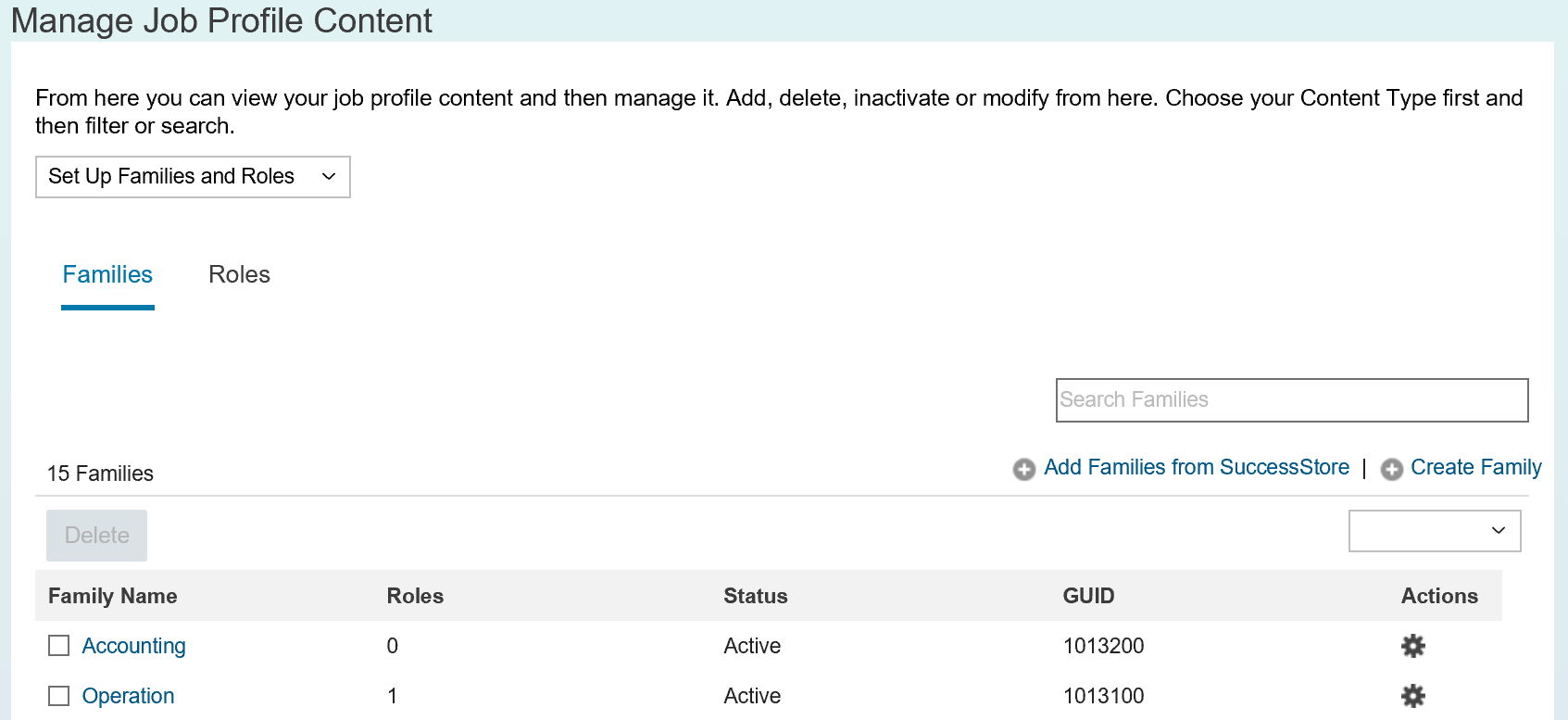Select the Families tab
Screen dimensions: 1568x720
[107, 274]
